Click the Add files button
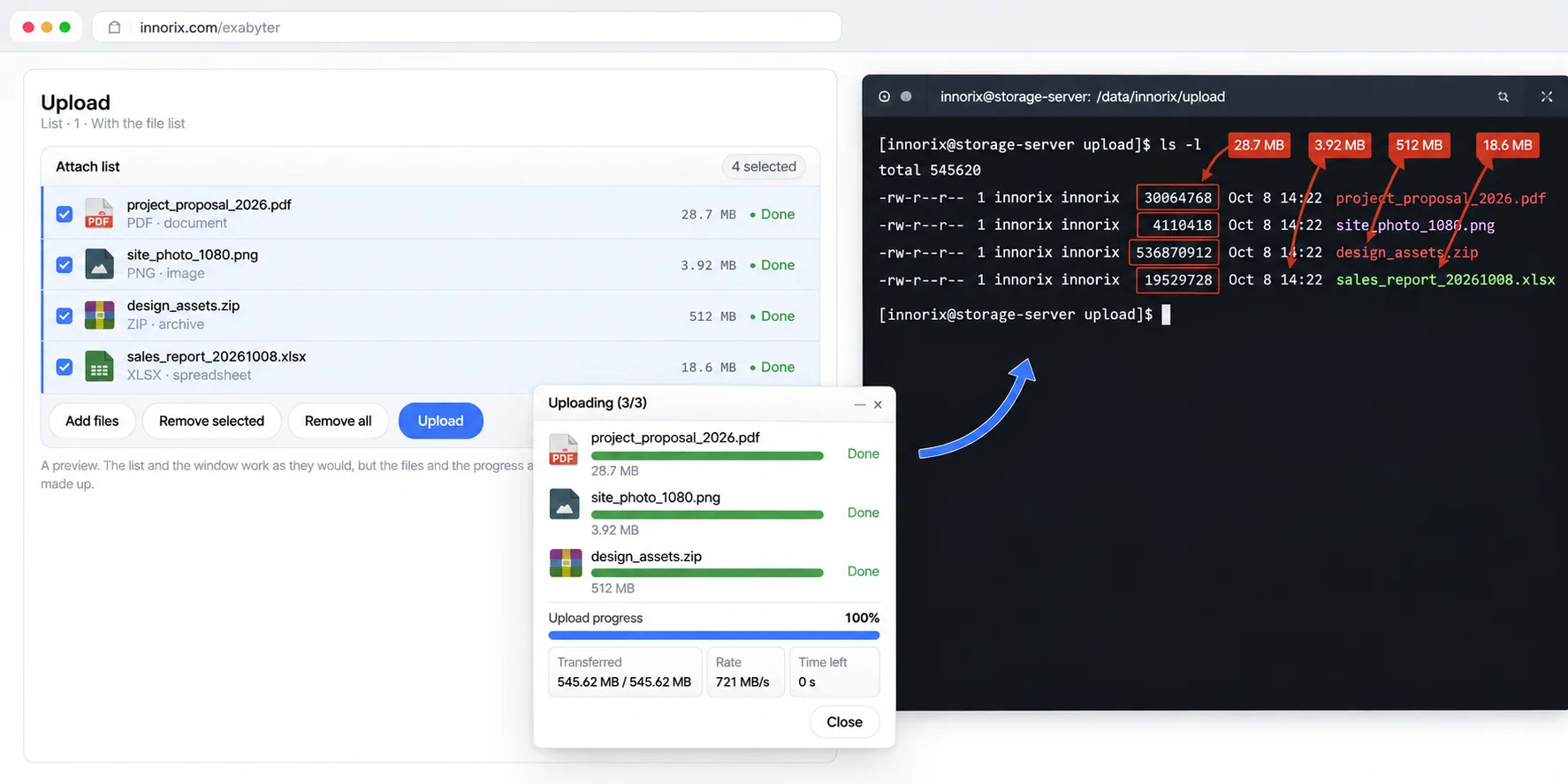 point(92,421)
